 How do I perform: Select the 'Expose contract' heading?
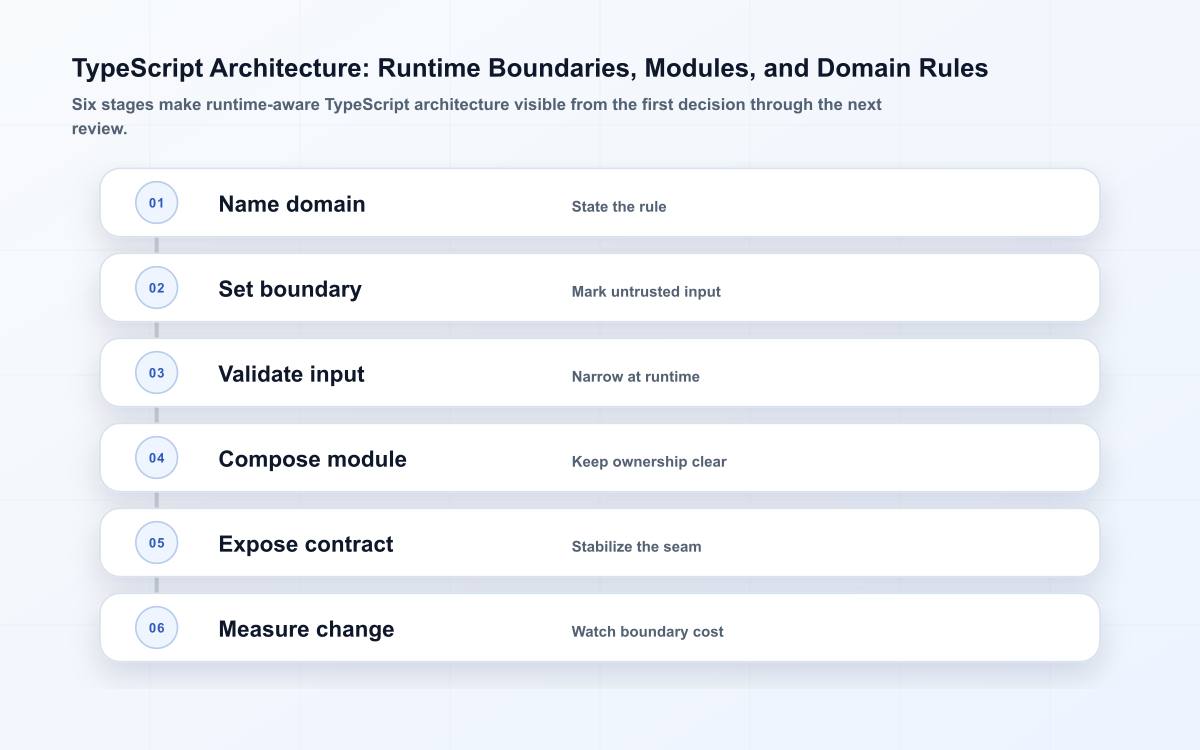[306, 544]
